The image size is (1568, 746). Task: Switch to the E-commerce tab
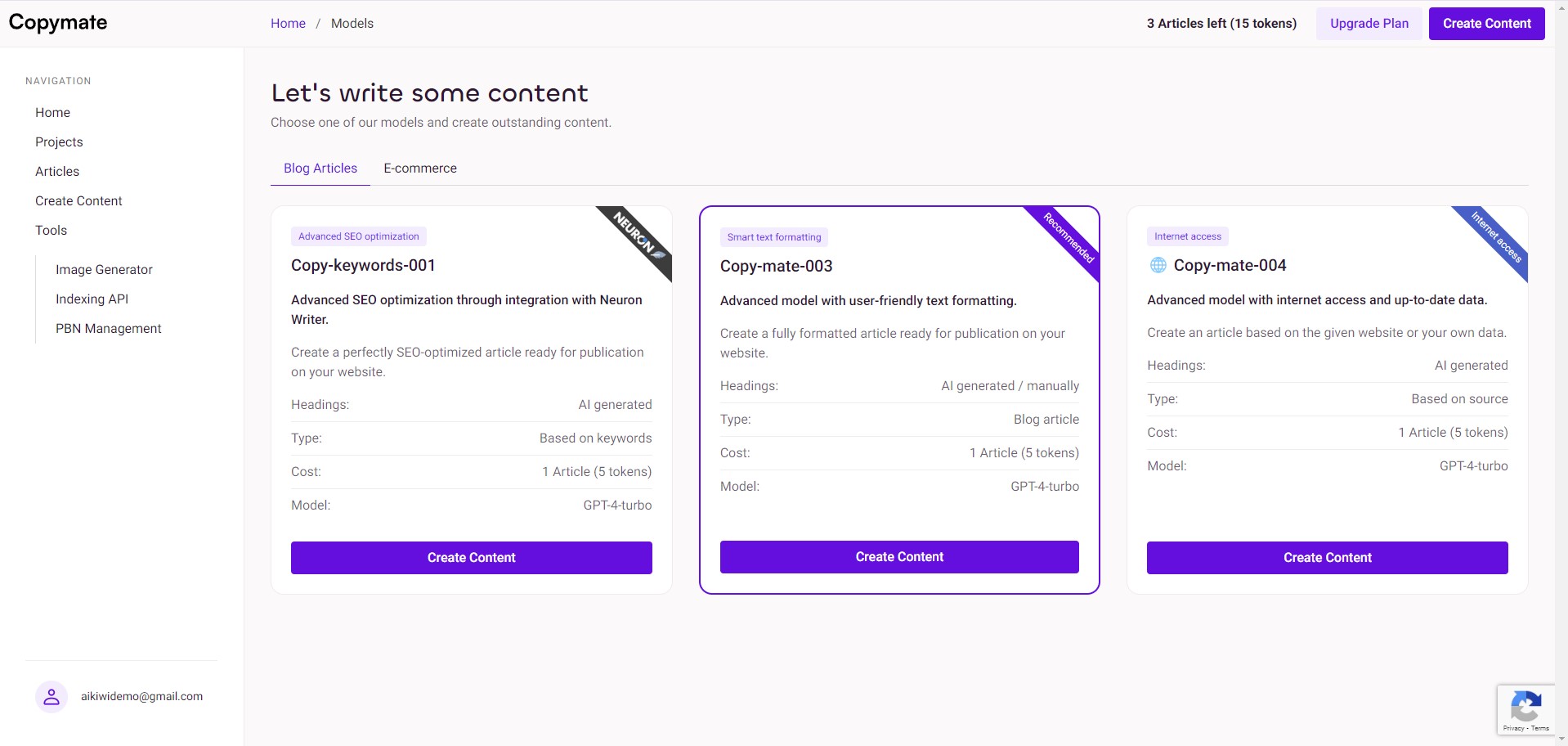tap(420, 169)
